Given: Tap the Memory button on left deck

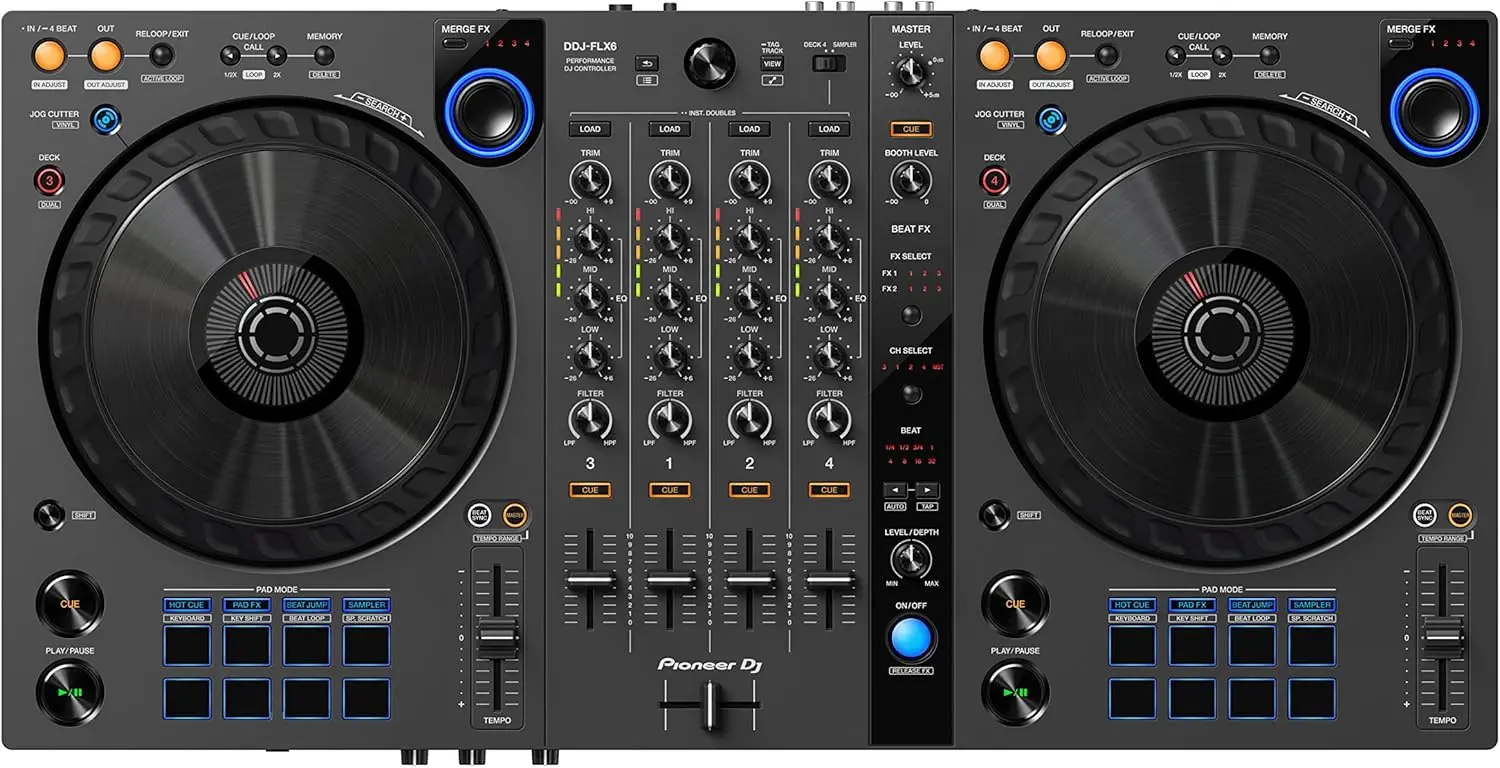Looking at the screenshot, I should [323, 56].
